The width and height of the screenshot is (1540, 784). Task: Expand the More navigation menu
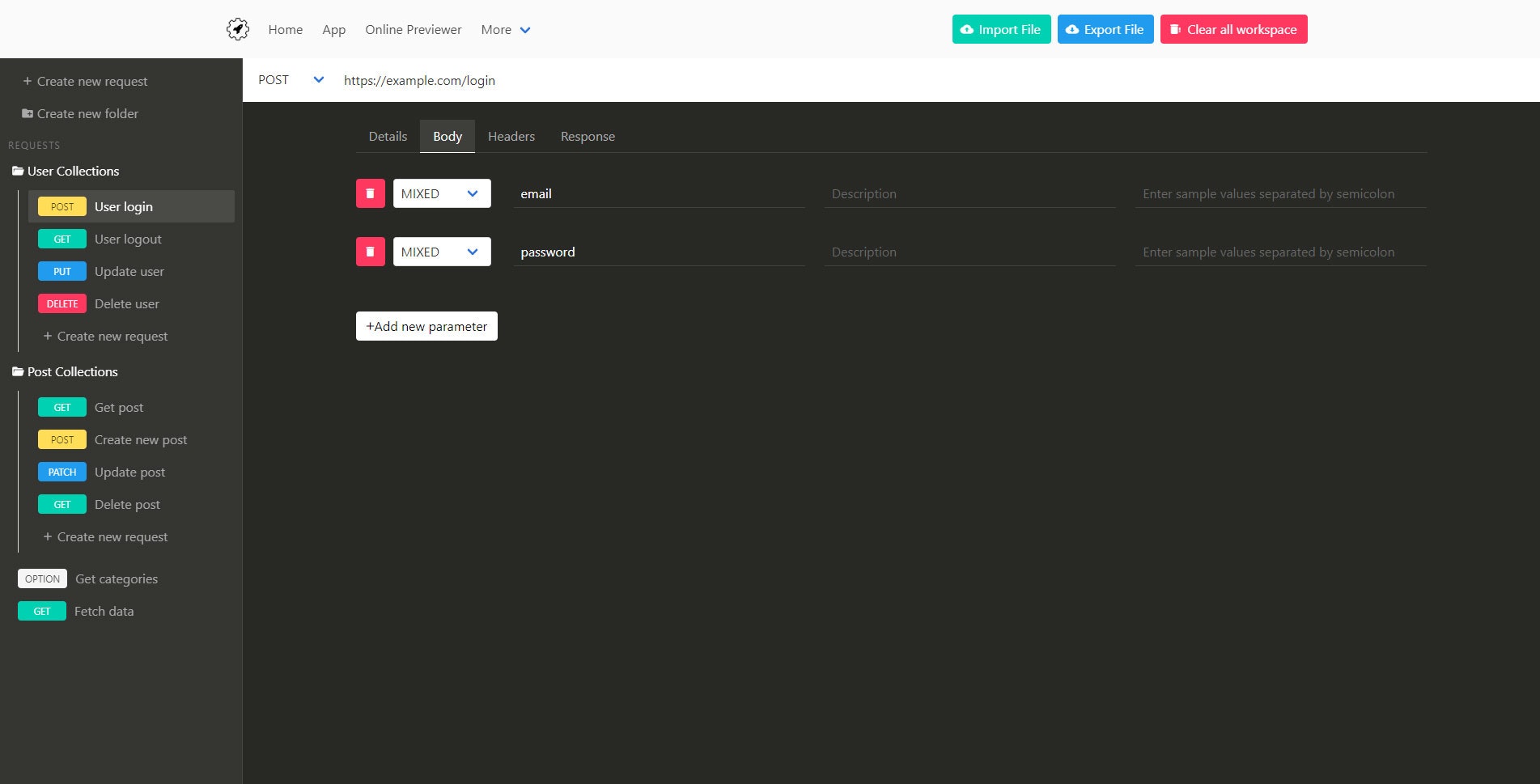[x=505, y=29]
